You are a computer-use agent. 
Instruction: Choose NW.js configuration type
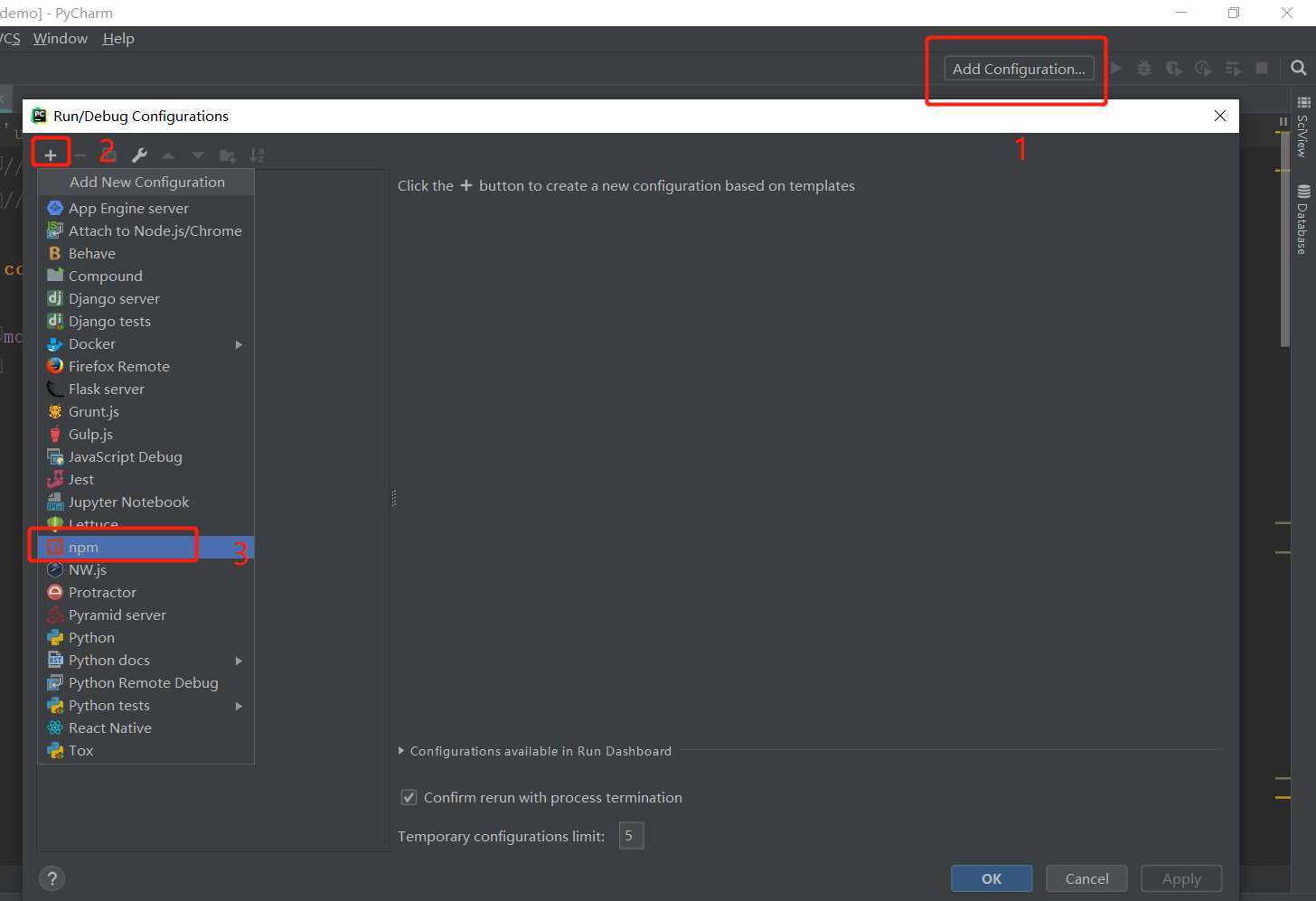146,569
